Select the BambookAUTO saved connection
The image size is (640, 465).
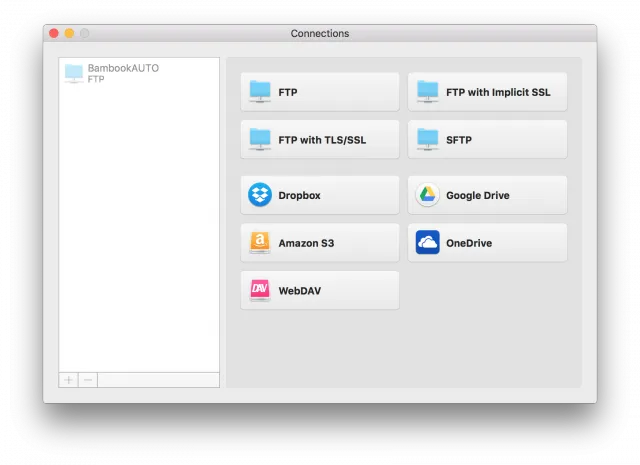pyautogui.click(x=139, y=73)
